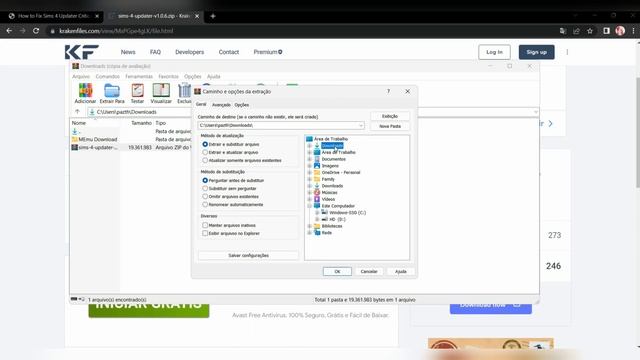
Task: Select Windows-SSD (C:) in folder tree
Action: 347,213
